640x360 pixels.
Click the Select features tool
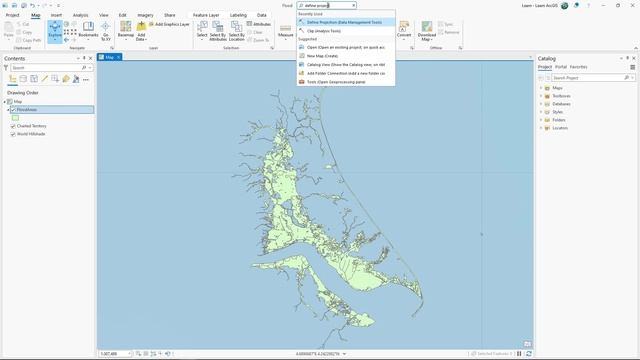[x=202, y=31]
